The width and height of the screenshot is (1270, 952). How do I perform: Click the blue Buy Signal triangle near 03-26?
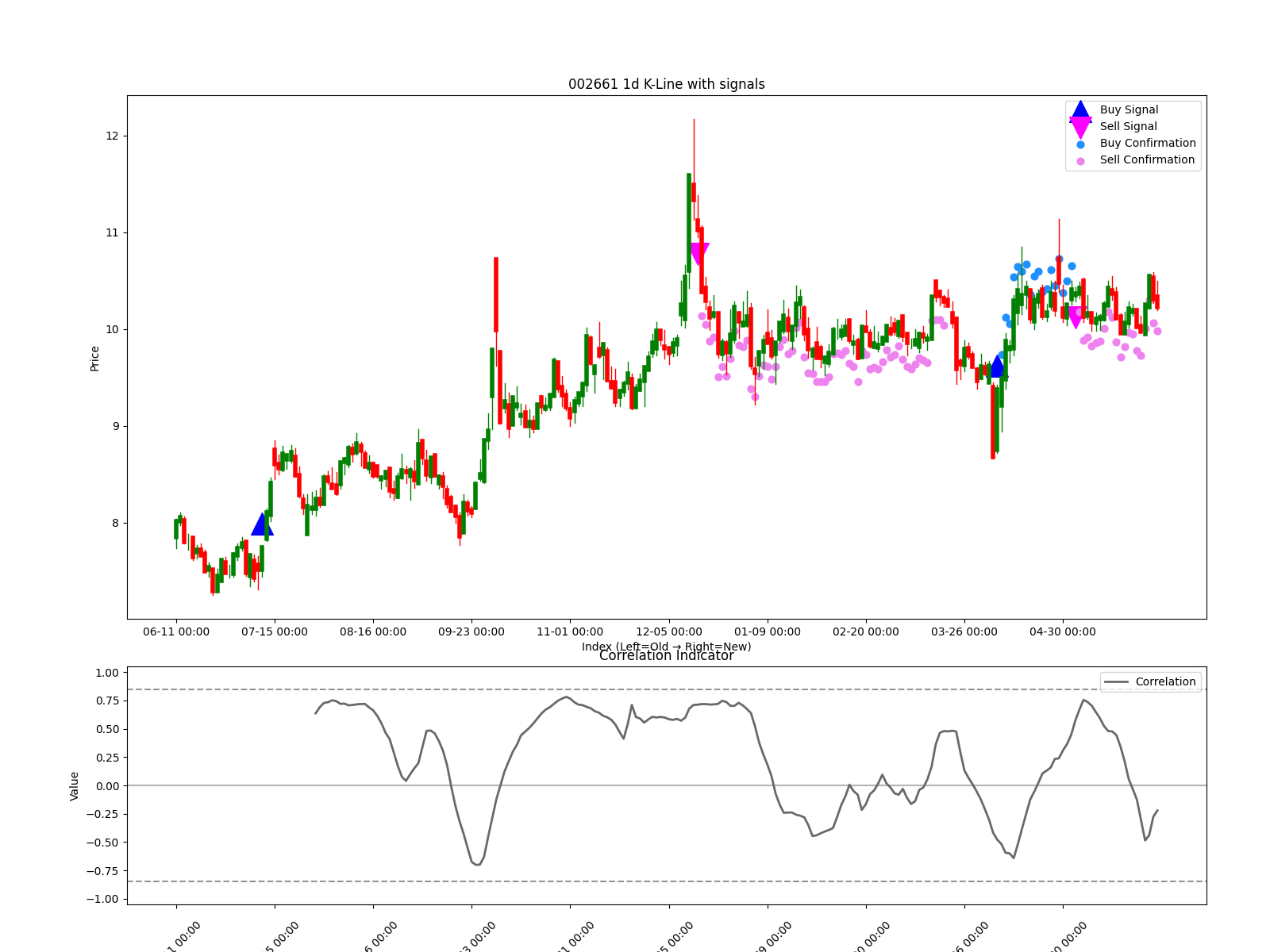coord(997,365)
